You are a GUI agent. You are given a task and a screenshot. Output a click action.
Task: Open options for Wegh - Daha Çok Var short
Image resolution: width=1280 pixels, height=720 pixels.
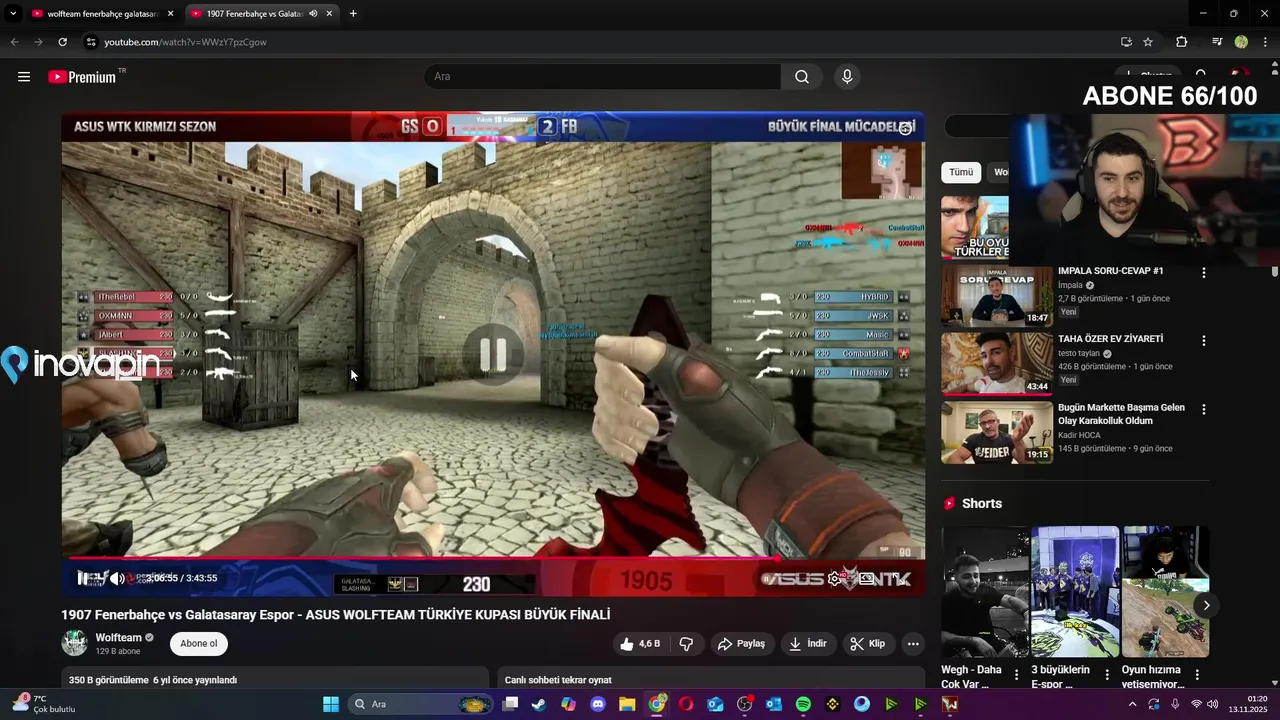click(1017, 675)
